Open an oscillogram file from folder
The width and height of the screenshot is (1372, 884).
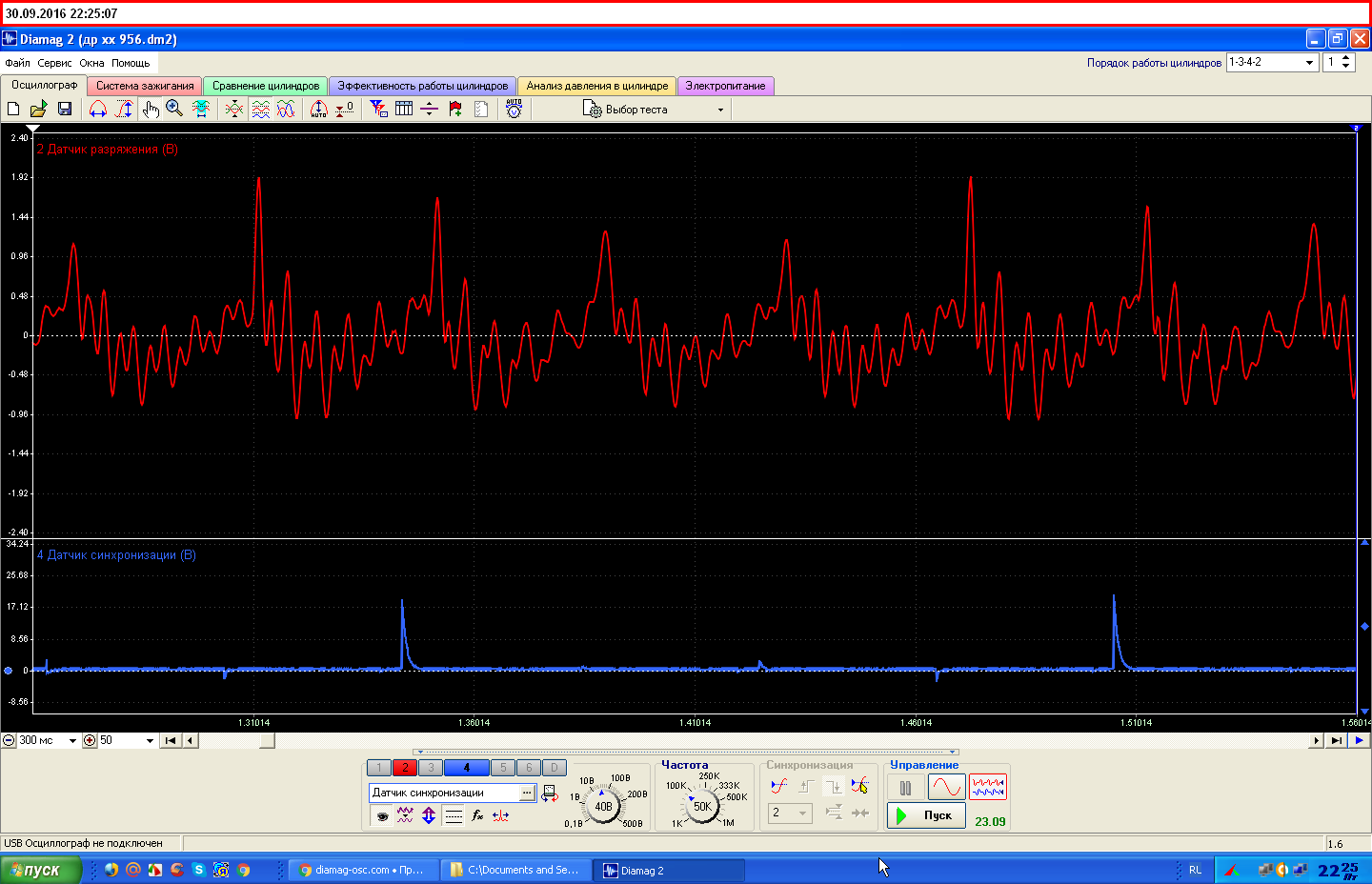point(39,109)
